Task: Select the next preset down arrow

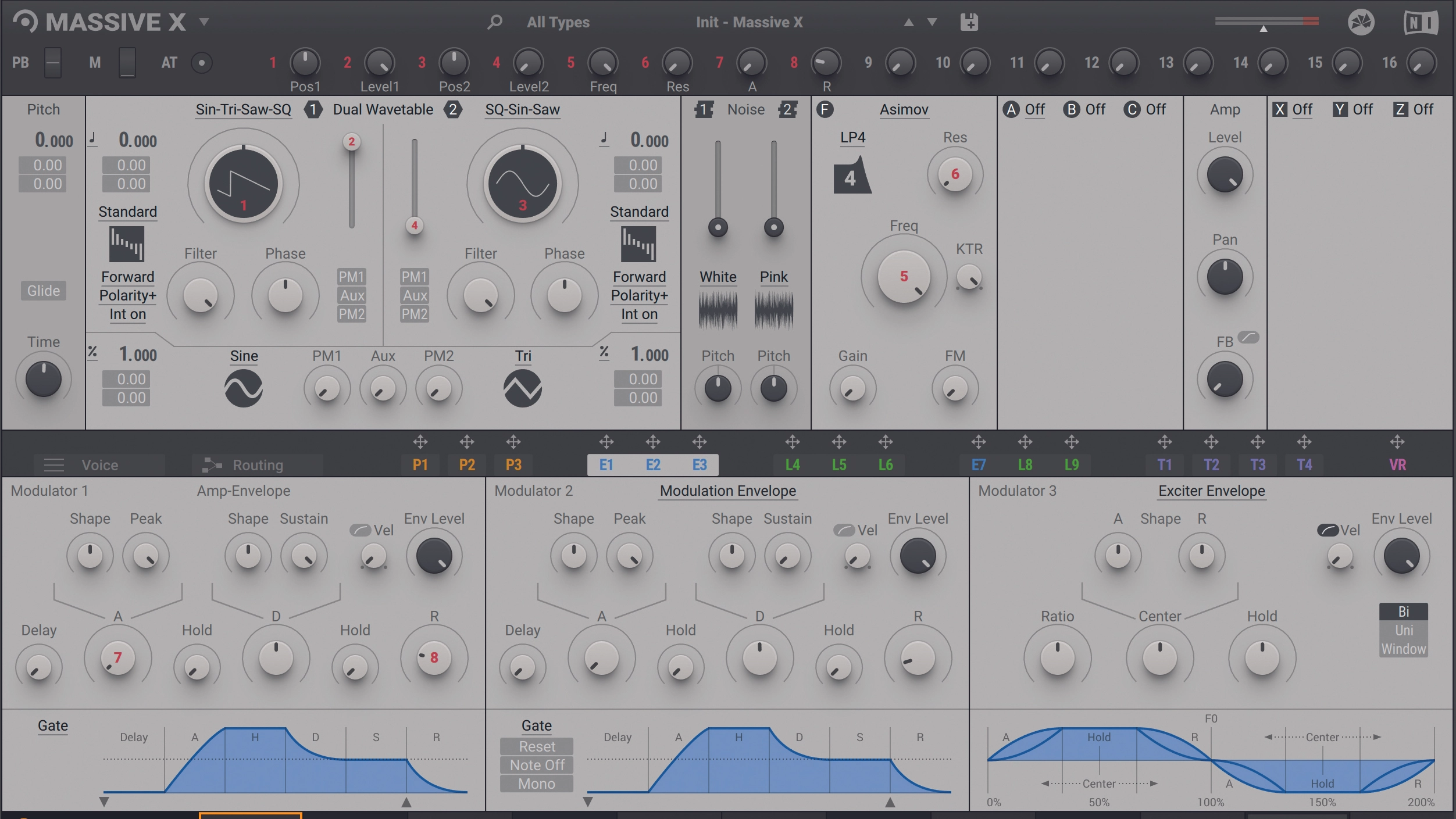Action: coord(932,22)
